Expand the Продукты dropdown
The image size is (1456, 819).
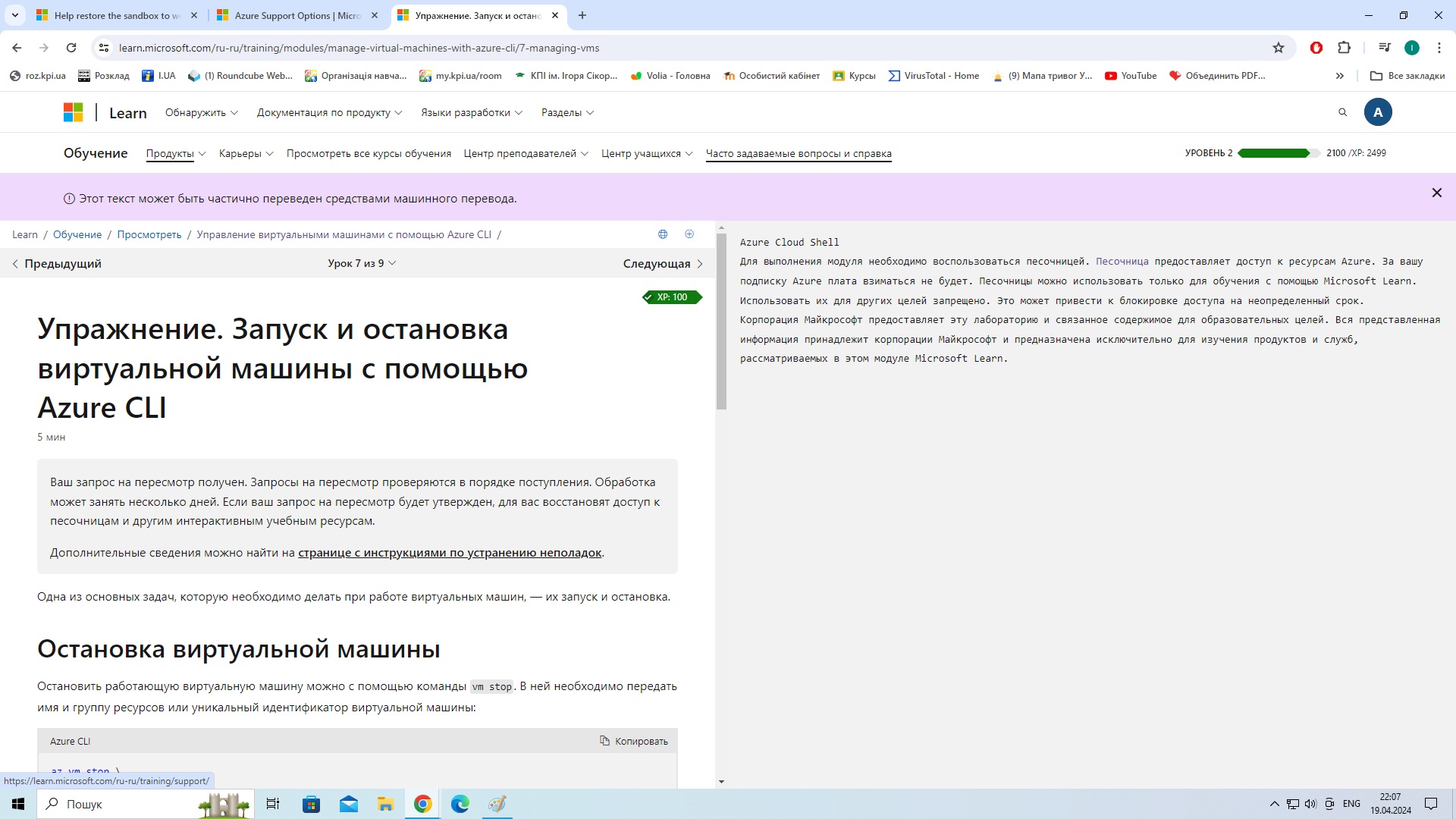[176, 153]
